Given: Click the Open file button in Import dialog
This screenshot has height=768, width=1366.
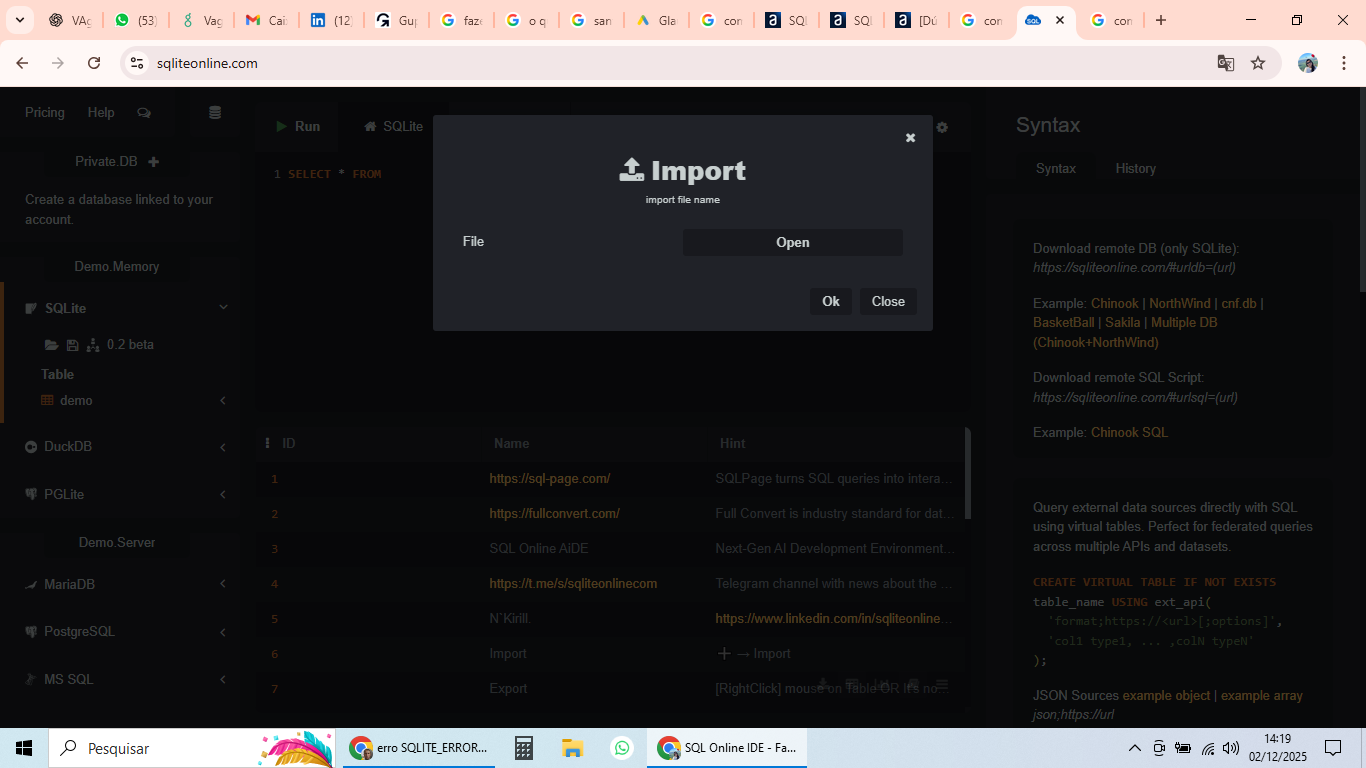Looking at the screenshot, I should pos(793,242).
